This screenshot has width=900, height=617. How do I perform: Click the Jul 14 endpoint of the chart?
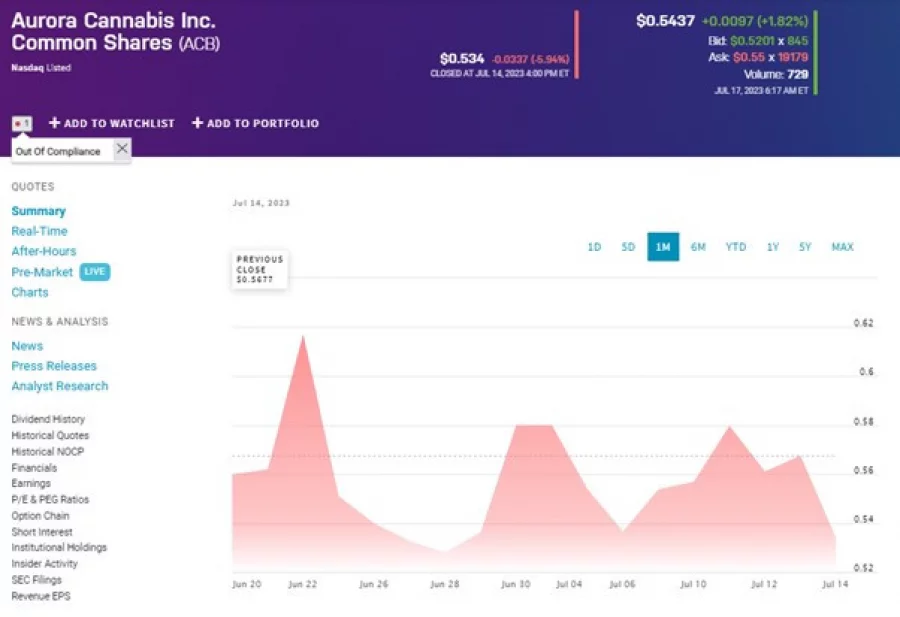point(835,538)
